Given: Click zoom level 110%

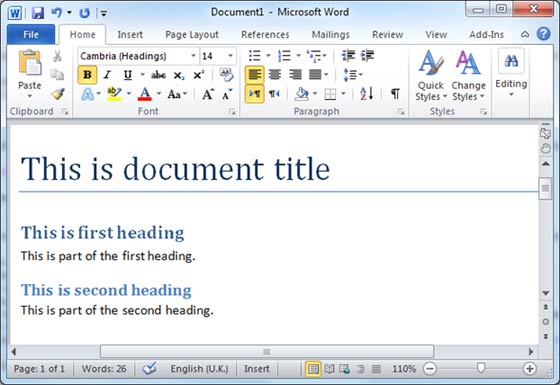Looking at the screenshot, I should tap(404, 369).
